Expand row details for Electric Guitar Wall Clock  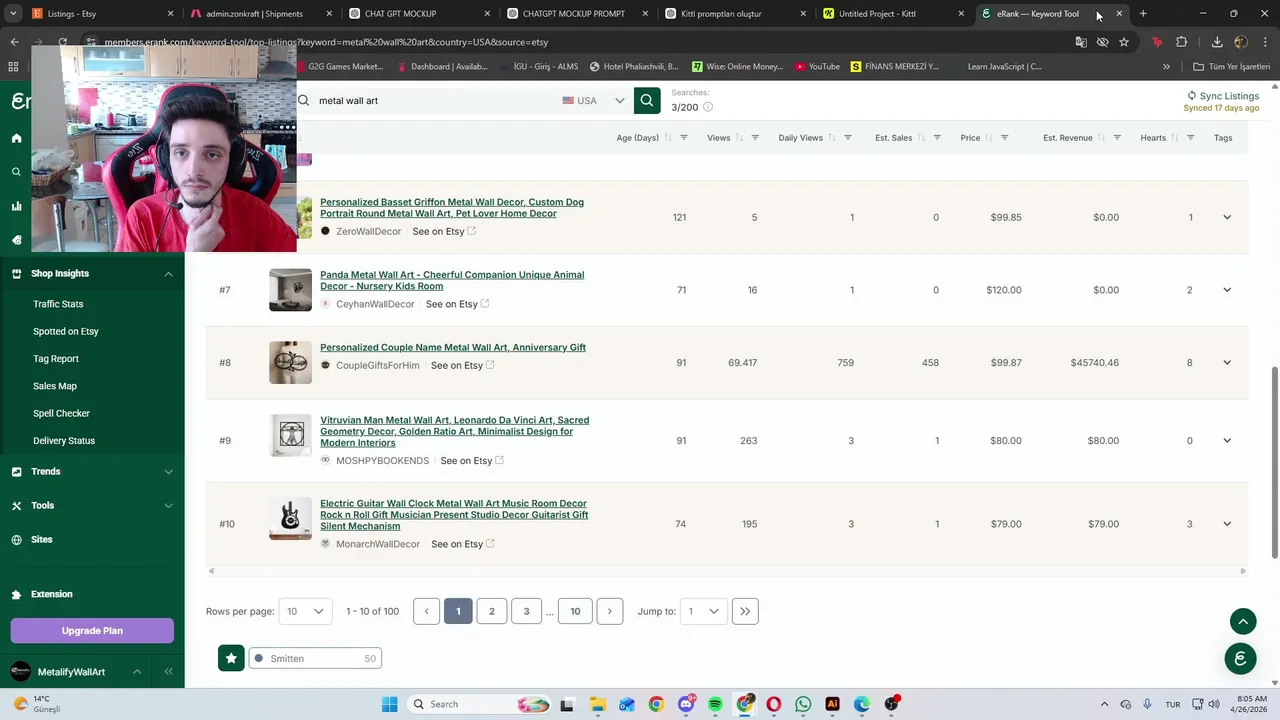(x=1227, y=524)
